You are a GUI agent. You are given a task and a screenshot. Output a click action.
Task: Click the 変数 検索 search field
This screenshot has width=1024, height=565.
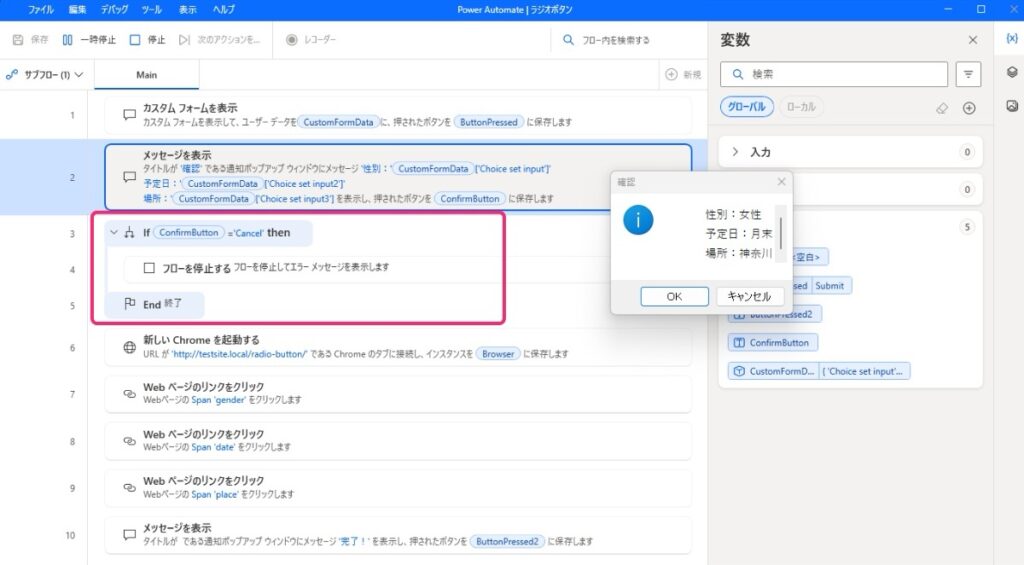tap(833, 74)
